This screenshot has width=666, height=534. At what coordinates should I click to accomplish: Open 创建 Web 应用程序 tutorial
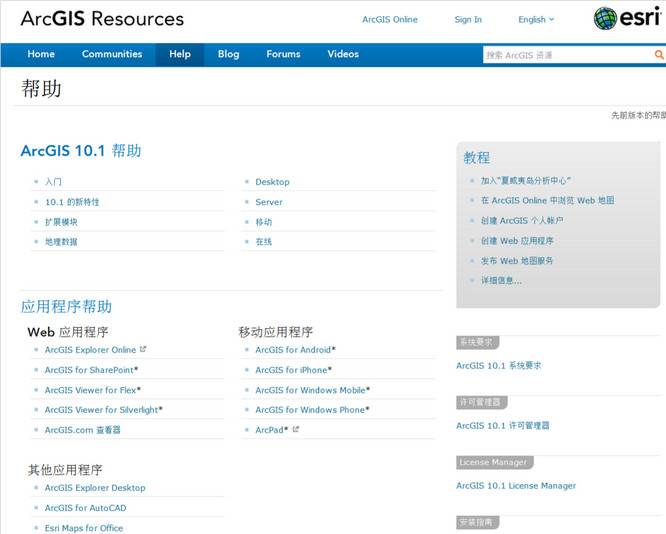[x=517, y=241]
